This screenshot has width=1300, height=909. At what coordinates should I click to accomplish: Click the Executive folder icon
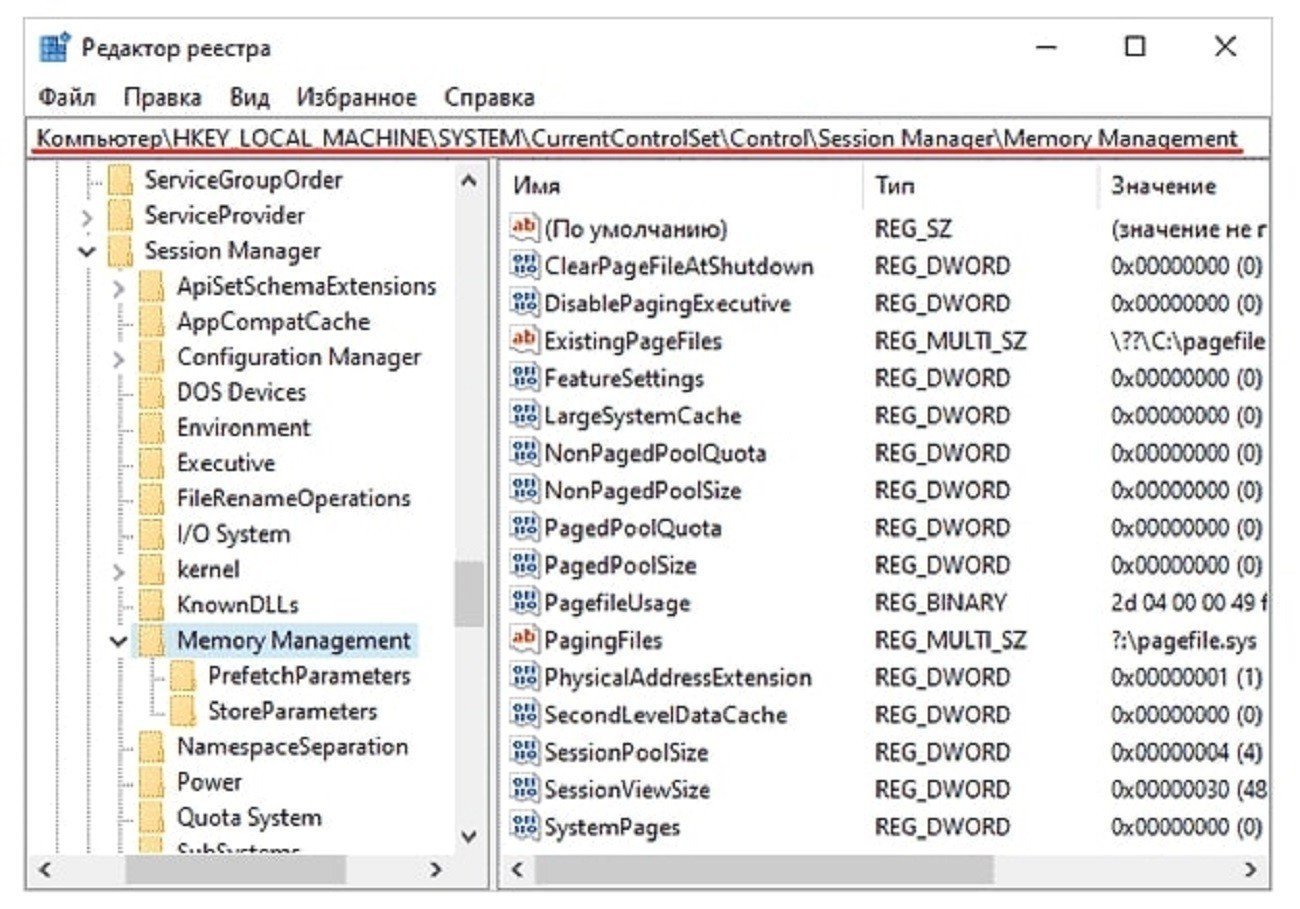coord(151,464)
